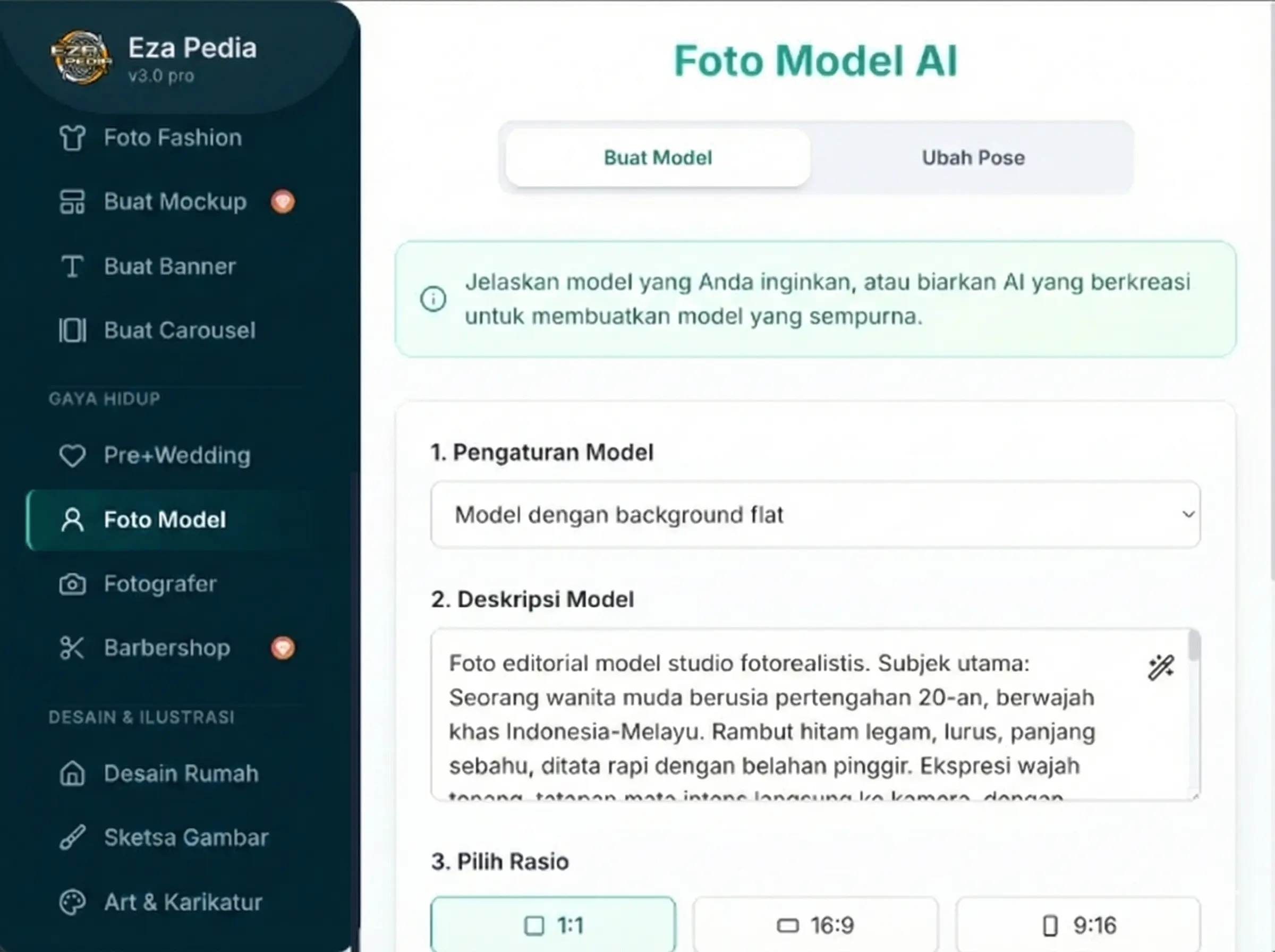Click the Art & Karikatur palette icon
This screenshot has height=952, width=1275.
click(x=73, y=902)
